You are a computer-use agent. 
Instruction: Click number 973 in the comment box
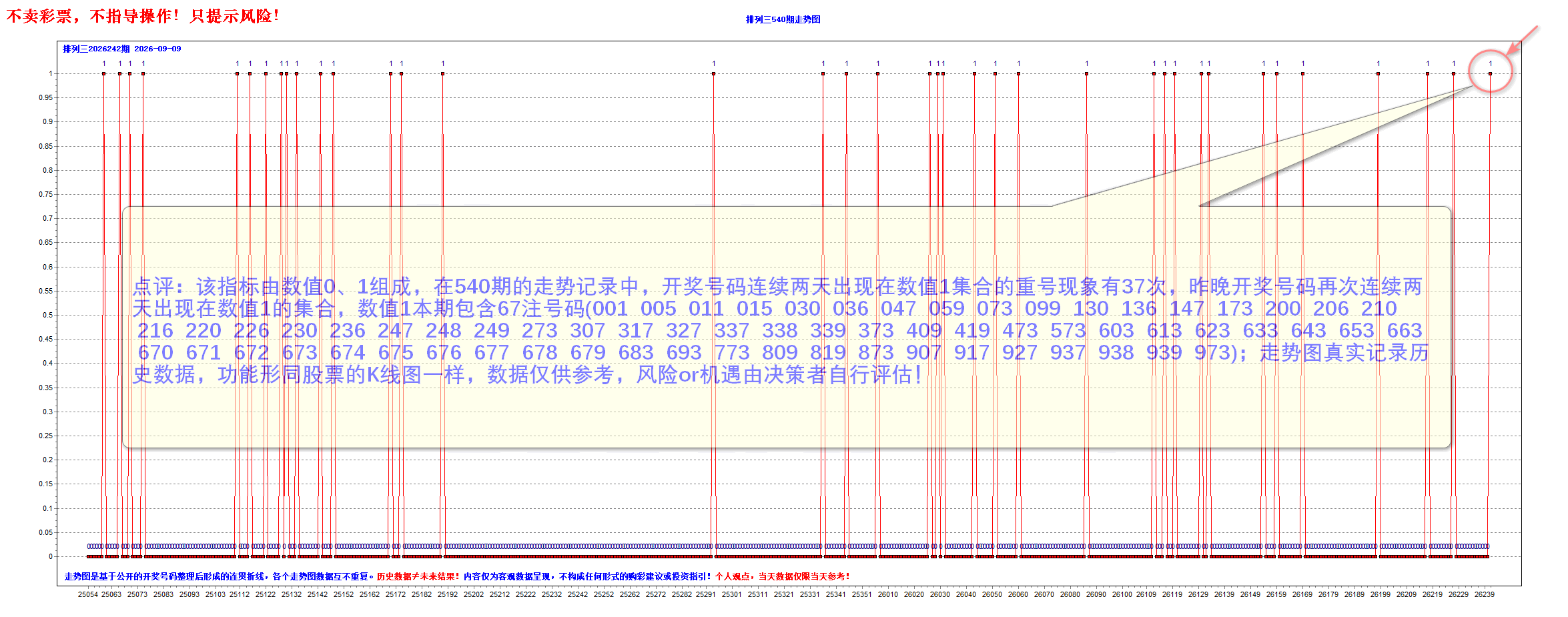coord(1212,353)
